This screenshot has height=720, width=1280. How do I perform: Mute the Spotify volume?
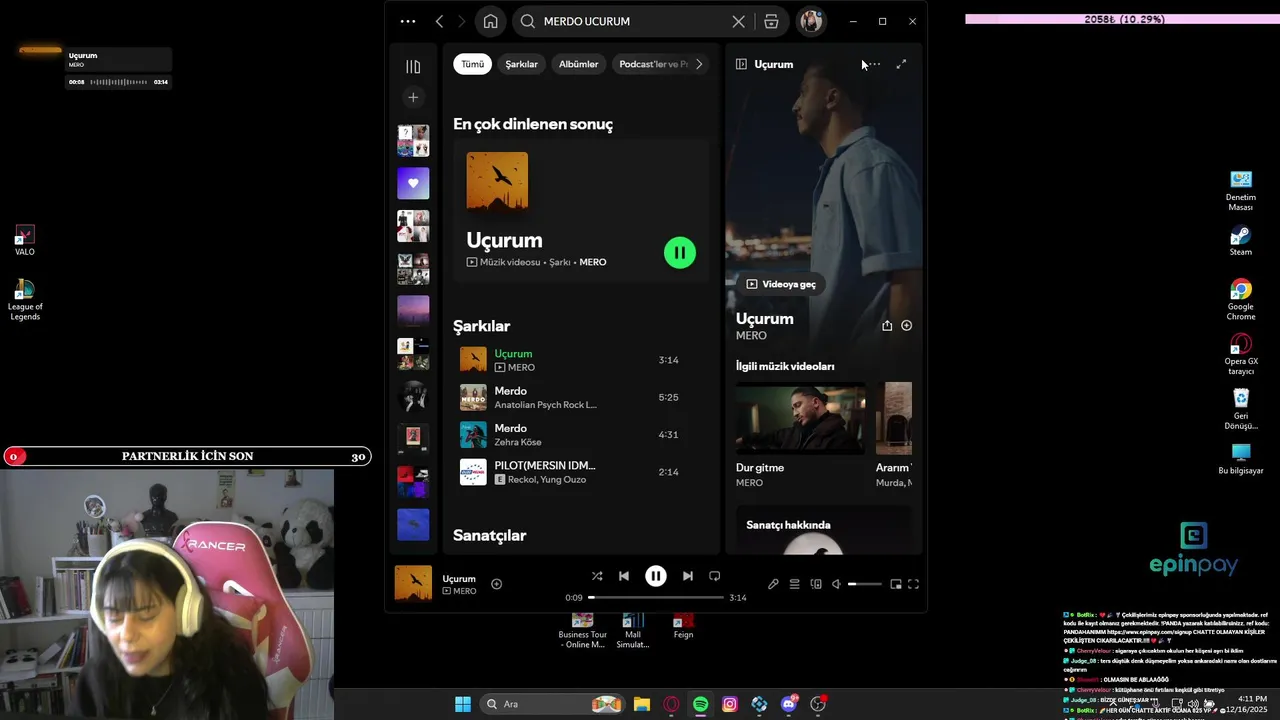click(836, 584)
